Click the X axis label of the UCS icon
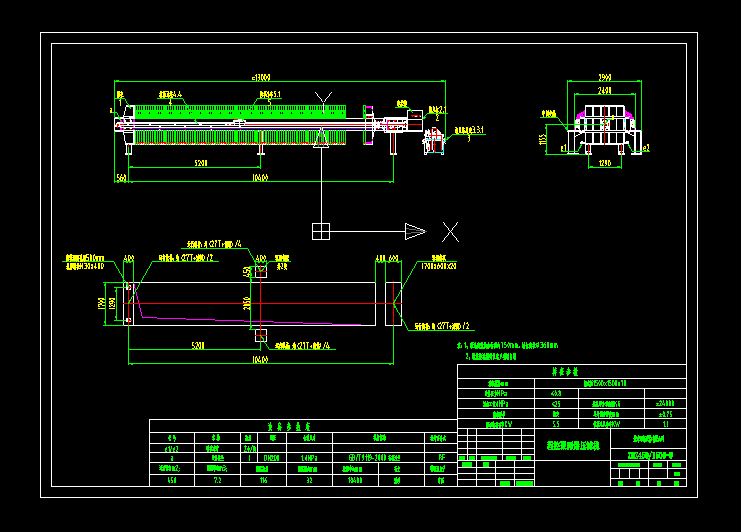741x532 pixels. [x=450, y=232]
